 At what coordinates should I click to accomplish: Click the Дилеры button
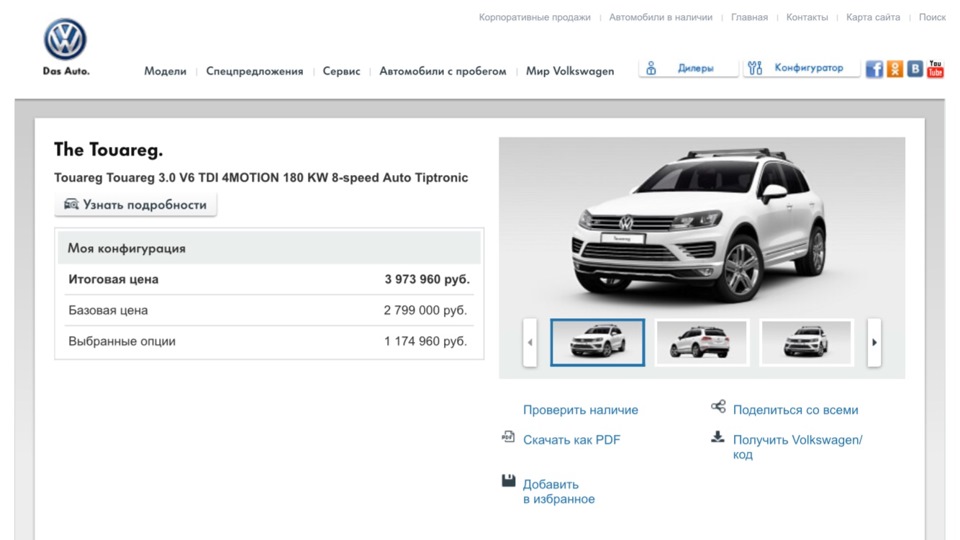coord(688,68)
